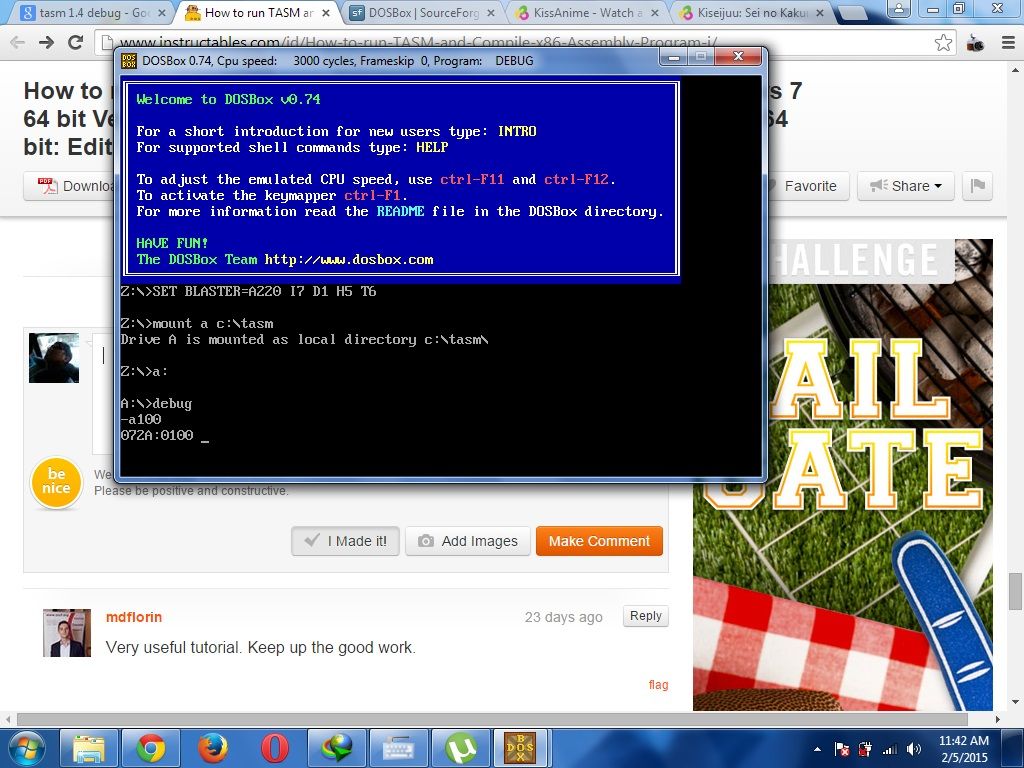The height and width of the screenshot is (768, 1024).
Task: Launch Google Chrome from the taskbar
Action: point(152,748)
